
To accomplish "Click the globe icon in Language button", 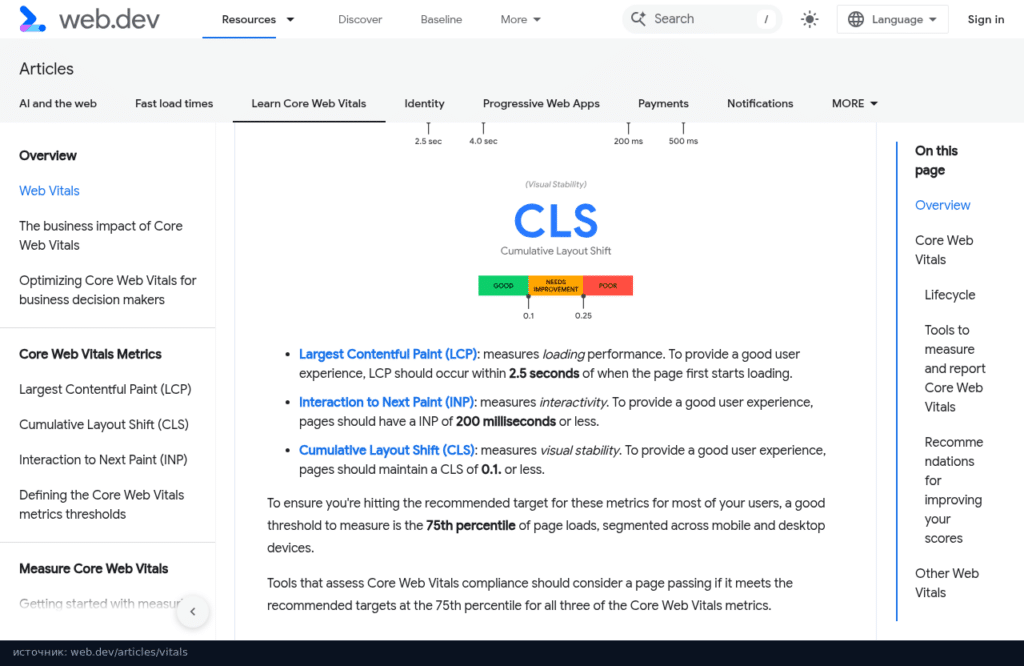I will coord(856,20).
